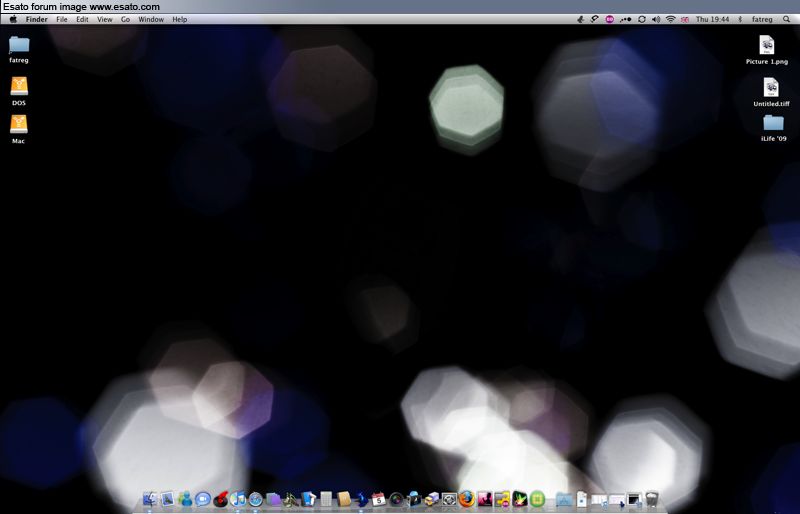Launch iChat from the dock

203,499
